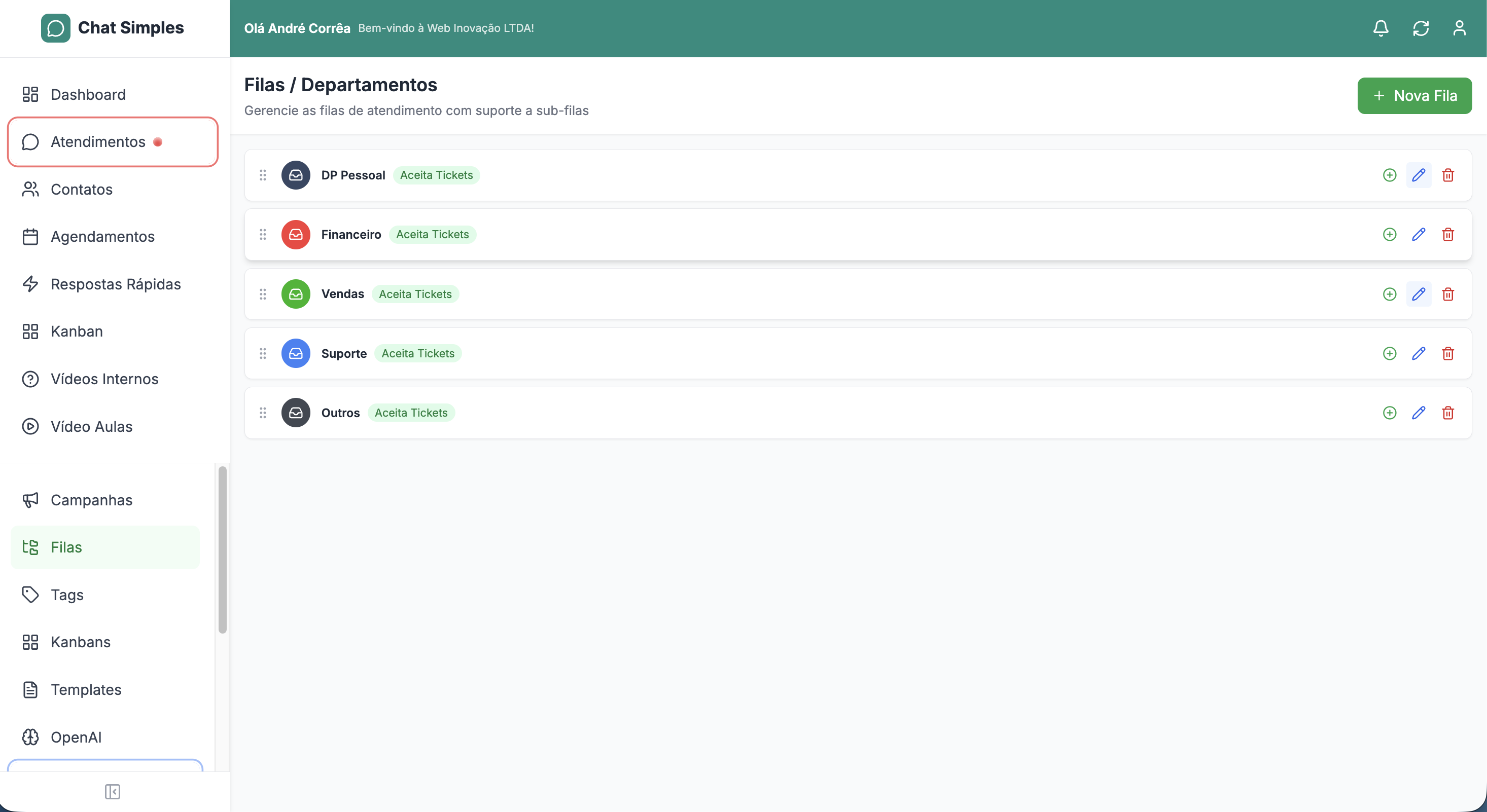Click the Chat Simples logo icon
The width and height of the screenshot is (1487, 812).
[x=55, y=27]
